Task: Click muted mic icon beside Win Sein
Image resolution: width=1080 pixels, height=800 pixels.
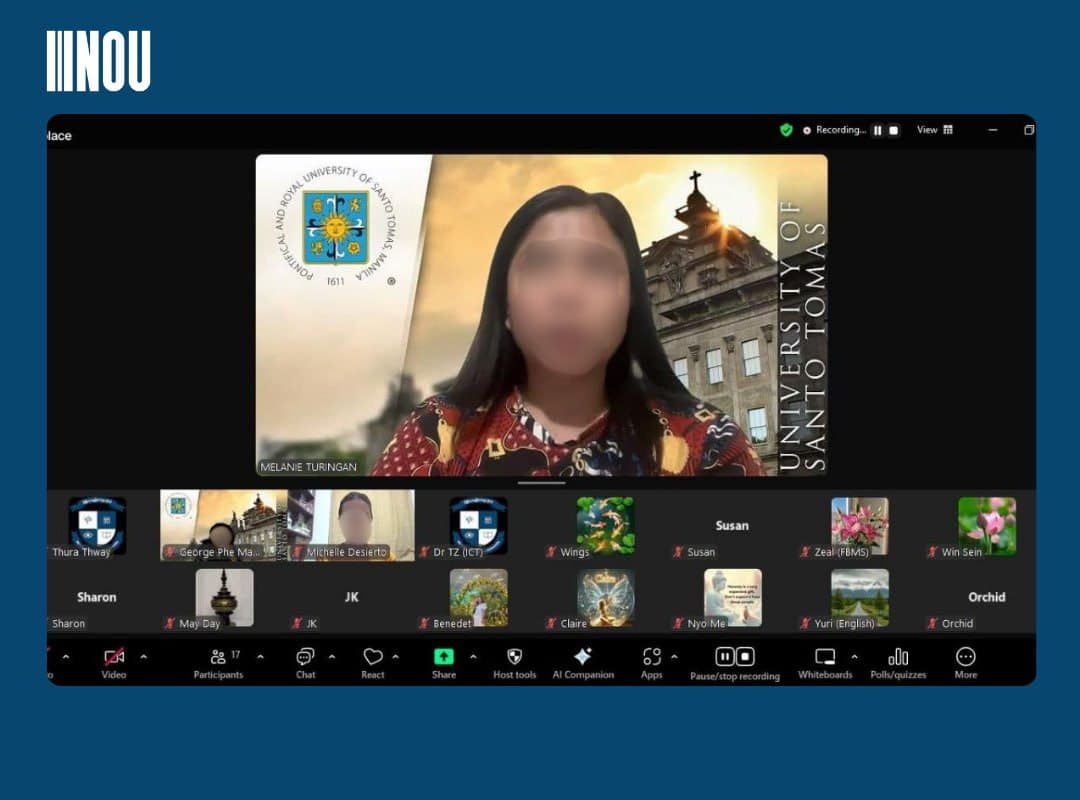Action: [x=932, y=552]
